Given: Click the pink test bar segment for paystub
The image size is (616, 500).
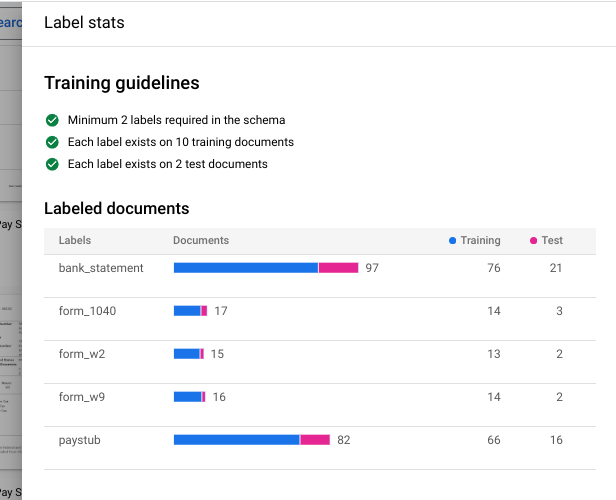Looking at the screenshot, I should click(315, 440).
